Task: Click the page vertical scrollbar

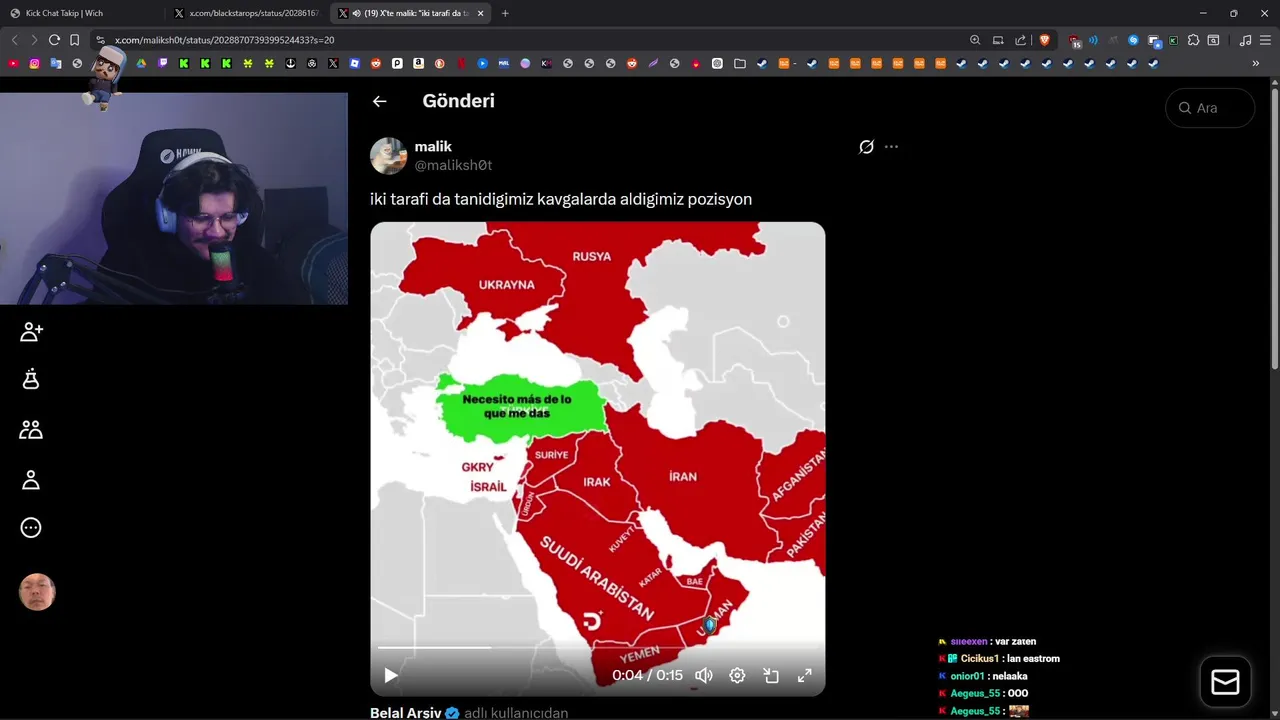Action: tap(1275, 230)
